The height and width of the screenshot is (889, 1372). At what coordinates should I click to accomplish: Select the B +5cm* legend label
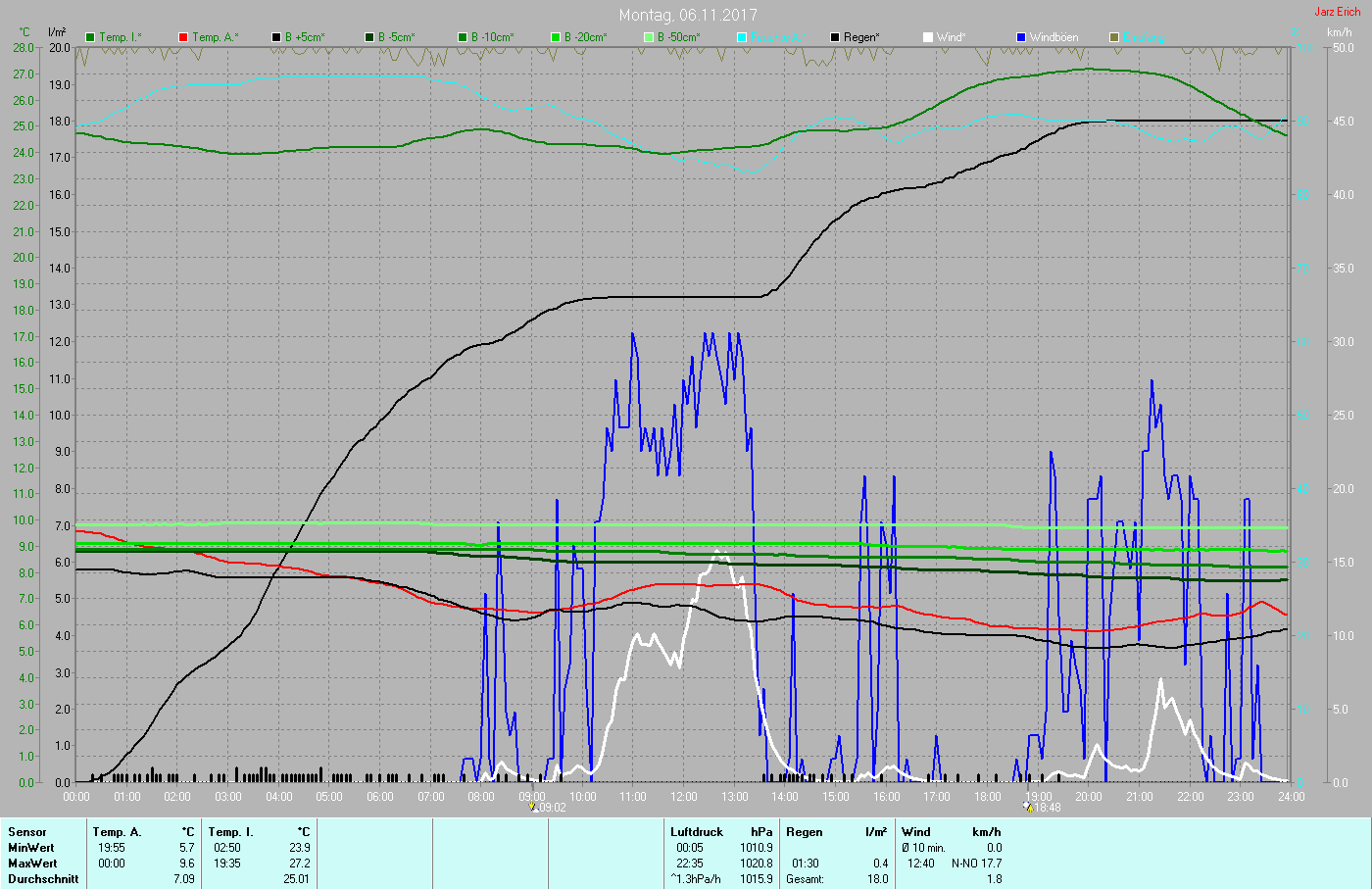[305, 37]
